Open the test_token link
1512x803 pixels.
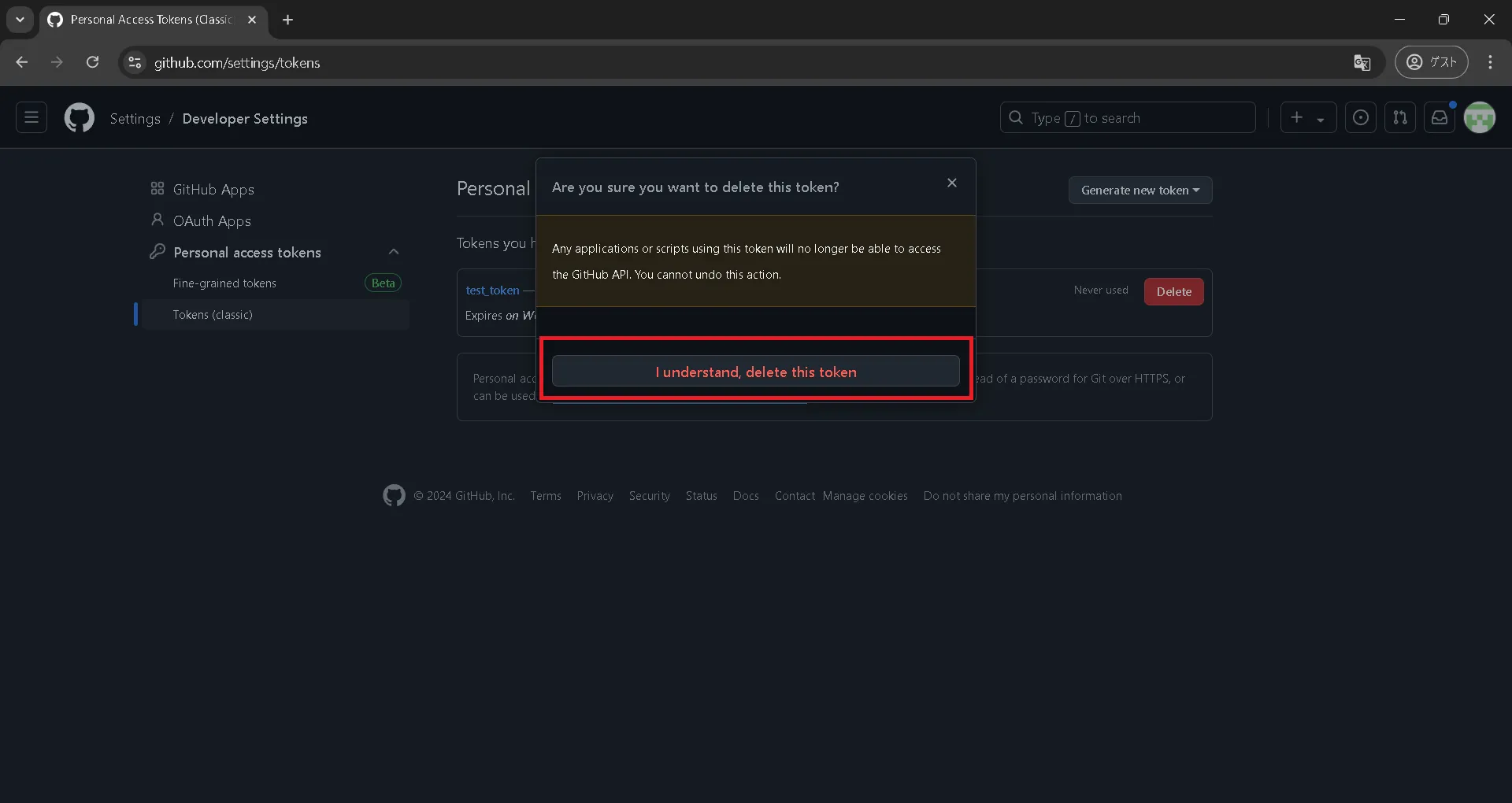click(x=492, y=290)
